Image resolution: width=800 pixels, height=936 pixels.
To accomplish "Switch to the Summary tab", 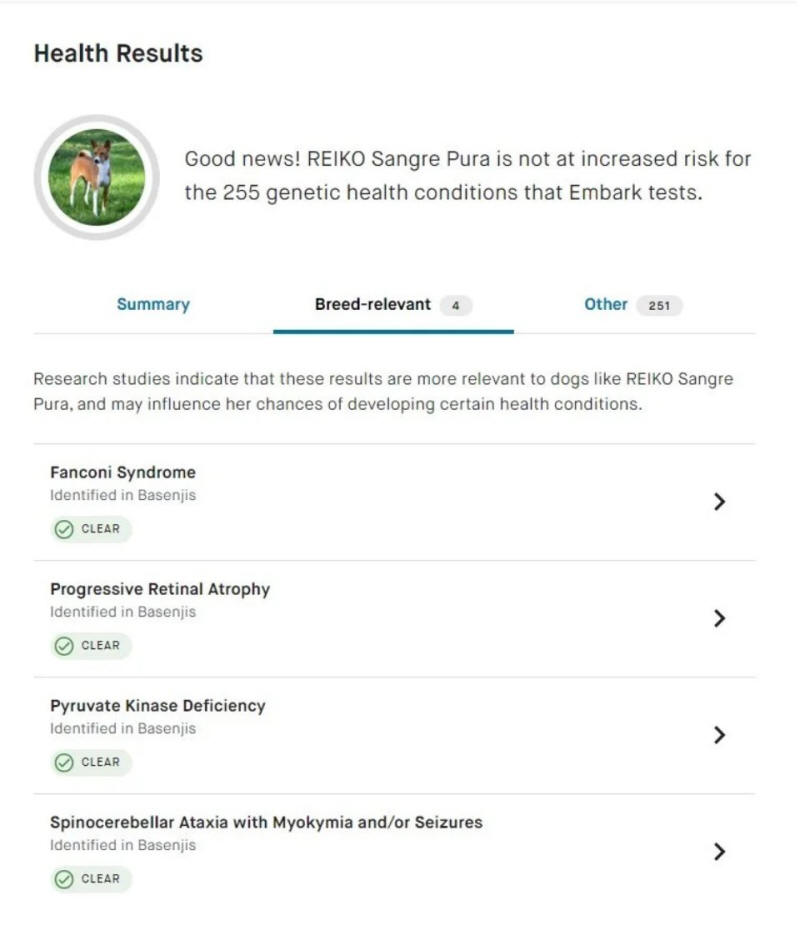I will point(153,305).
